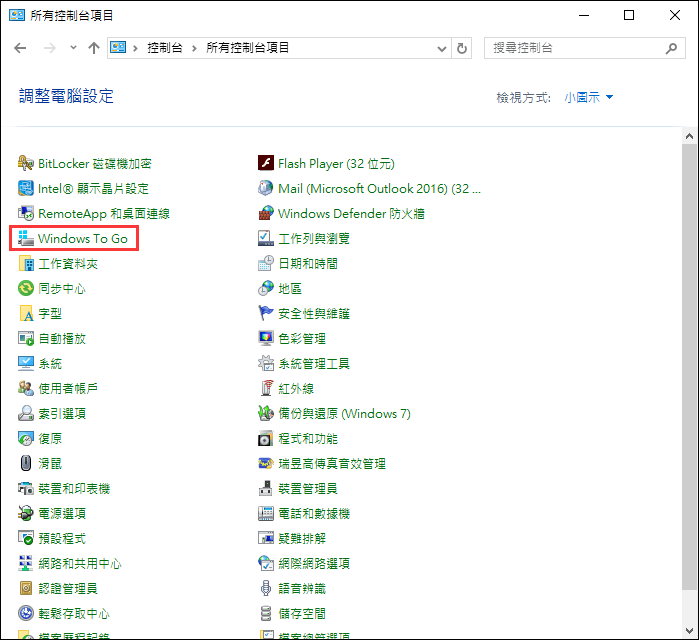
Task: Click the vertical scrollbar thumb
Action: 689,366
